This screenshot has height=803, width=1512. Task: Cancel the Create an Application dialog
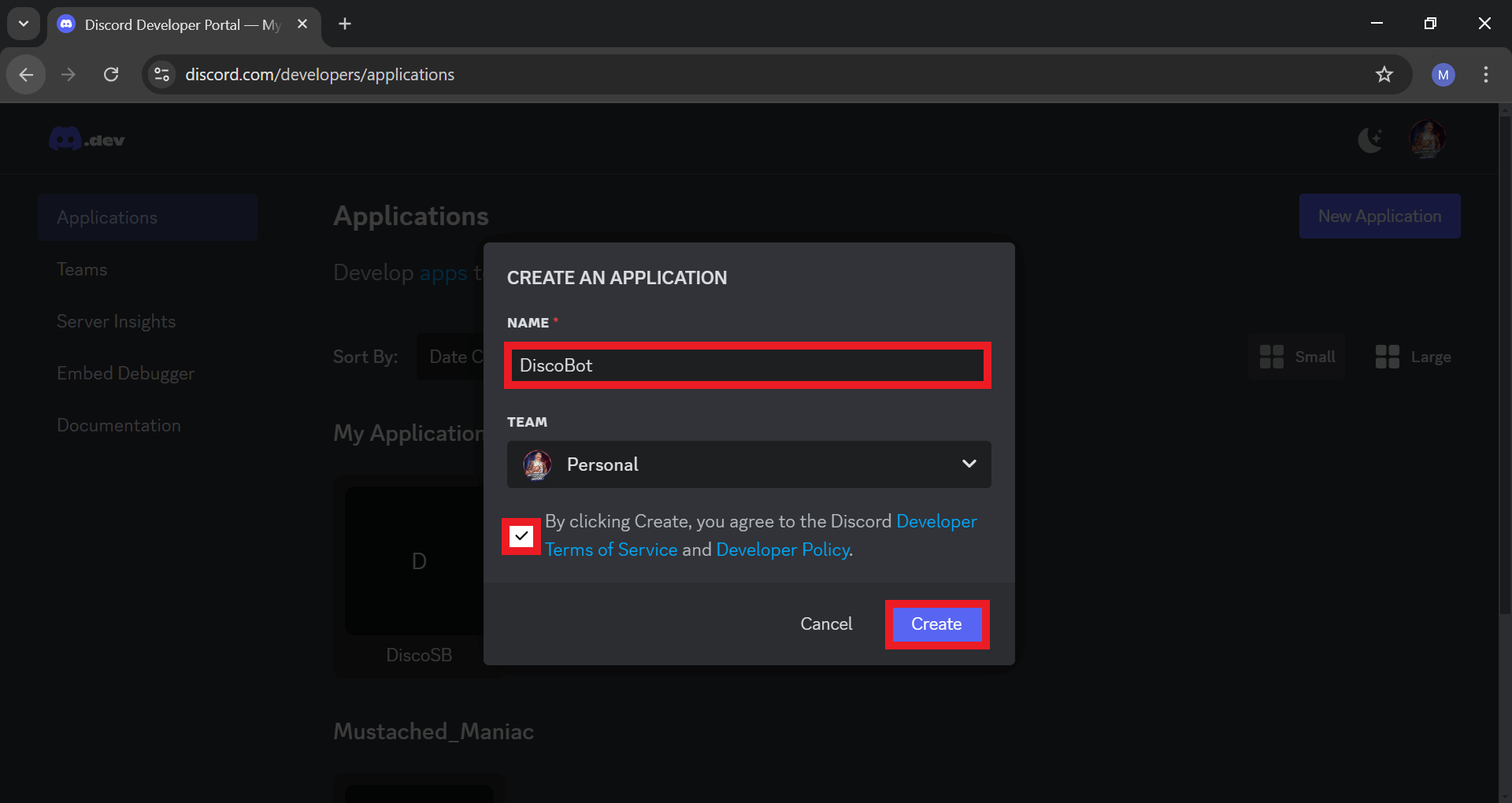(826, 624)
